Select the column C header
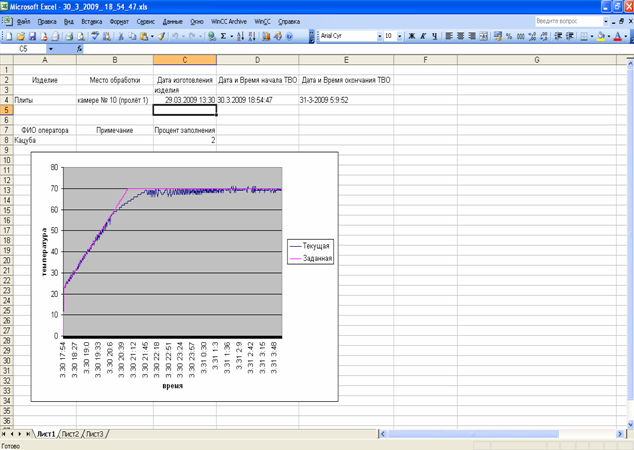Viewport: 634px width, 450px height. tap(185, 60)
